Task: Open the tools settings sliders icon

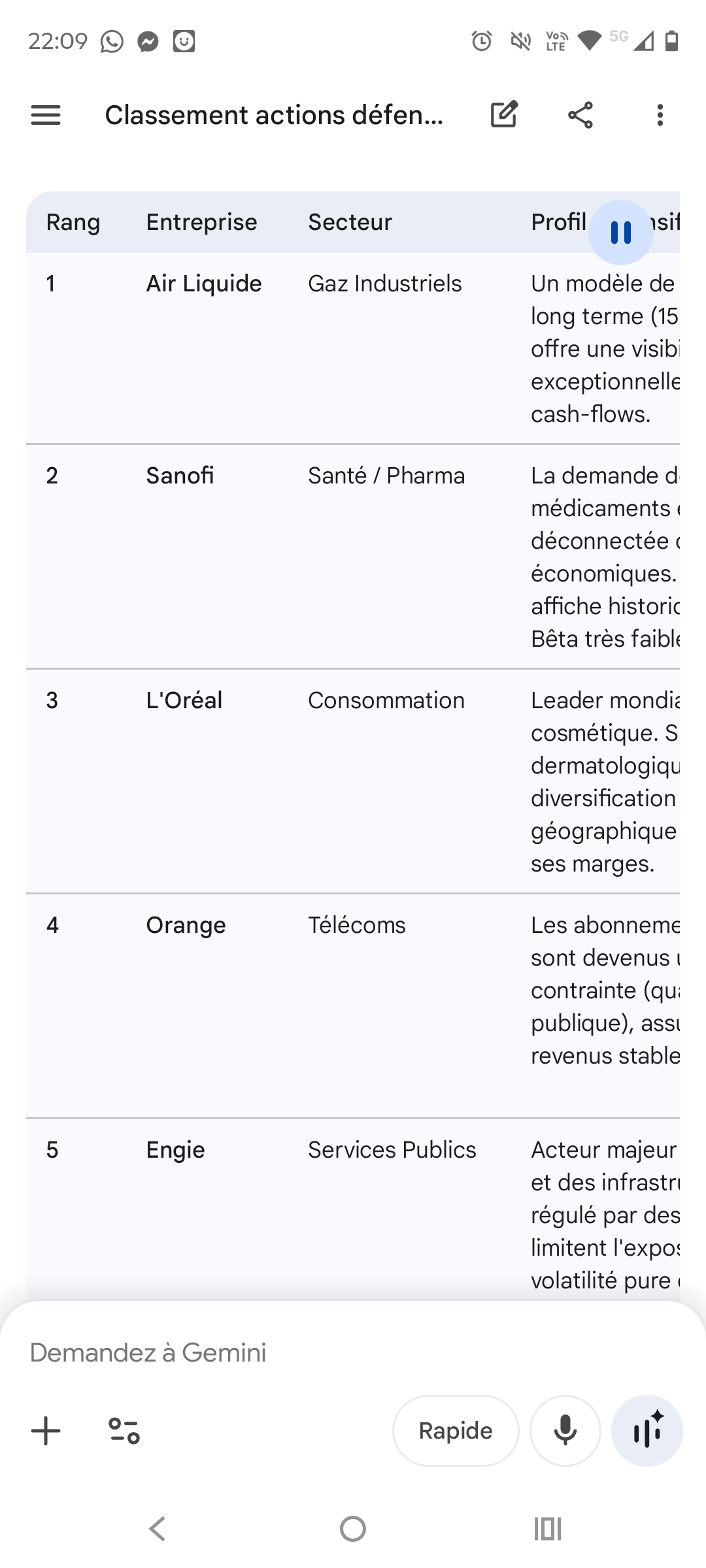Action: (124, 1431)
